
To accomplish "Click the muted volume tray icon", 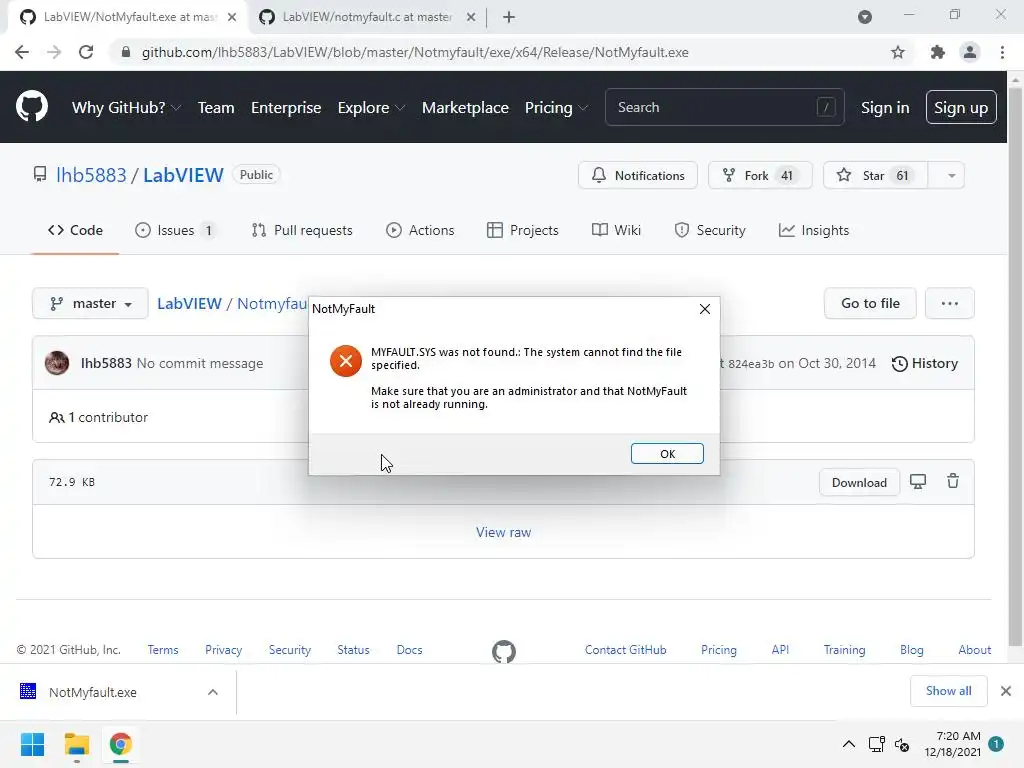I will point(902,744).
